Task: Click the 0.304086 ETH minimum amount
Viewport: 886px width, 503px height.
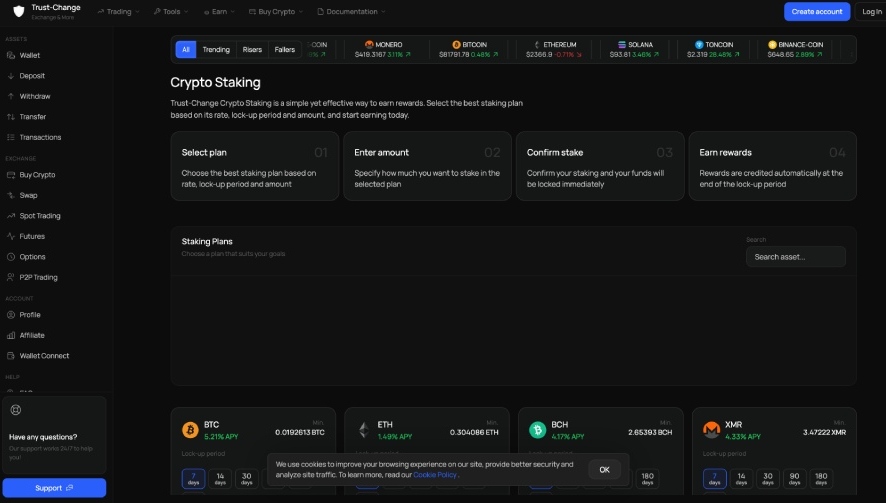Action: (474, 432)
